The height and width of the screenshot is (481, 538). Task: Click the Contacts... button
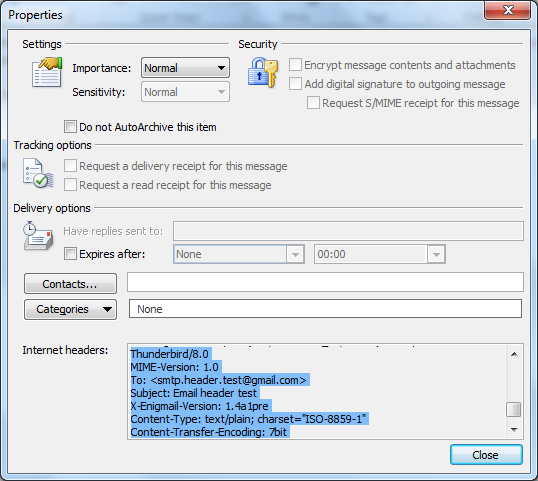[x=70, y=284]
